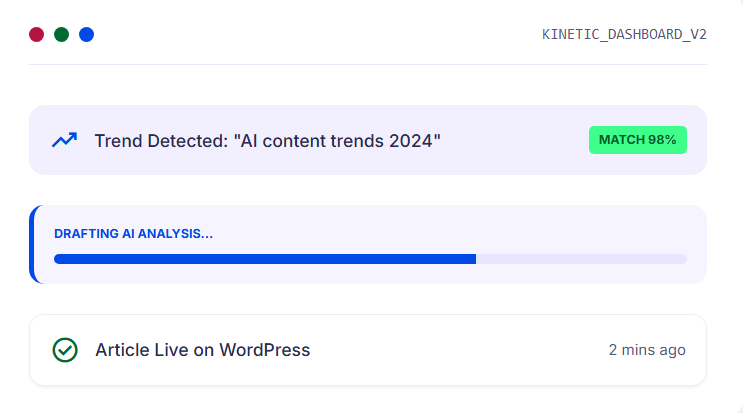Click the red window dot
This screenshot has width=743, height=413.
[36, 35]
